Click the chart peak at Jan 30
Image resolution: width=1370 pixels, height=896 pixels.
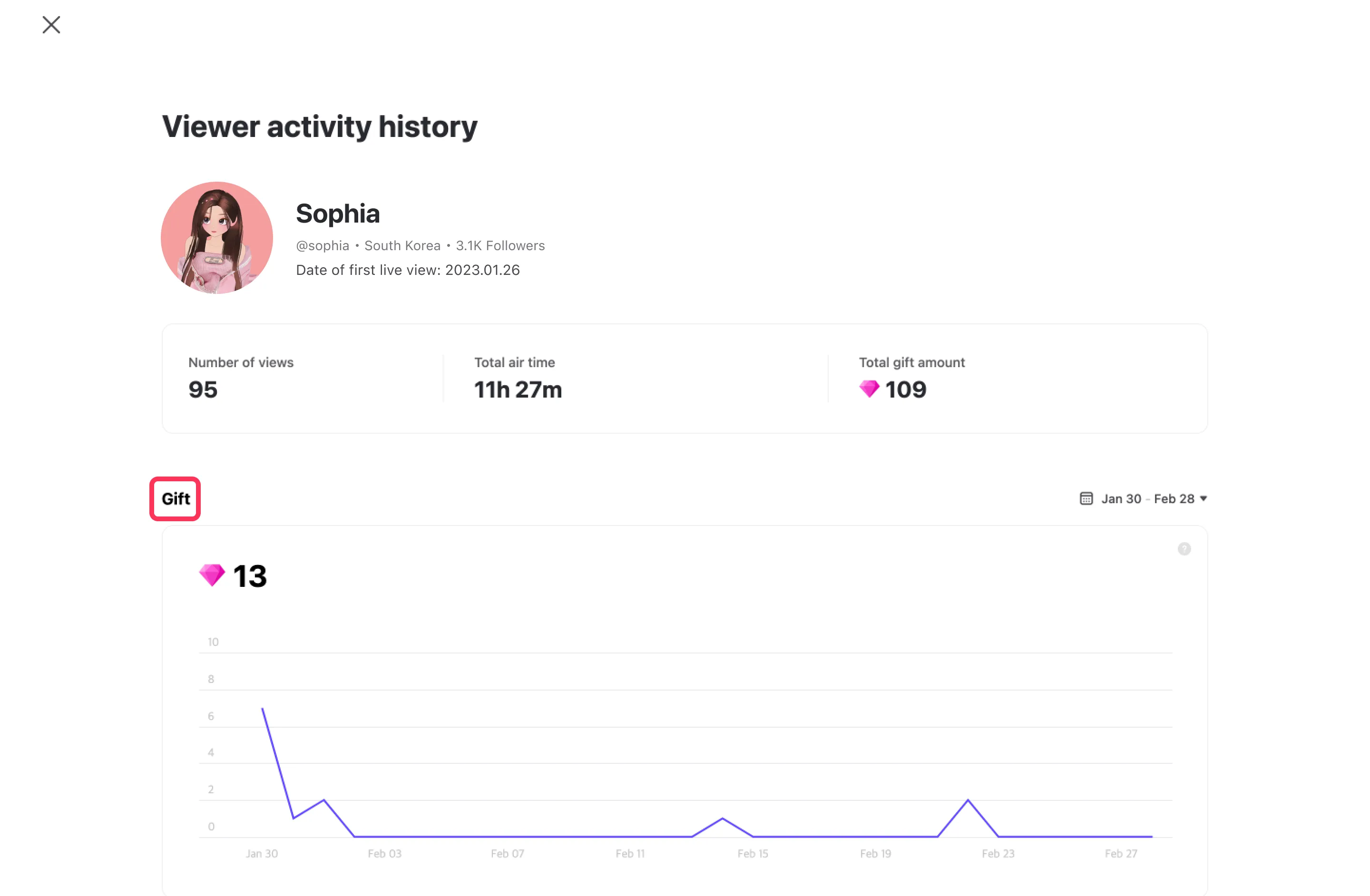click(263, 709)
